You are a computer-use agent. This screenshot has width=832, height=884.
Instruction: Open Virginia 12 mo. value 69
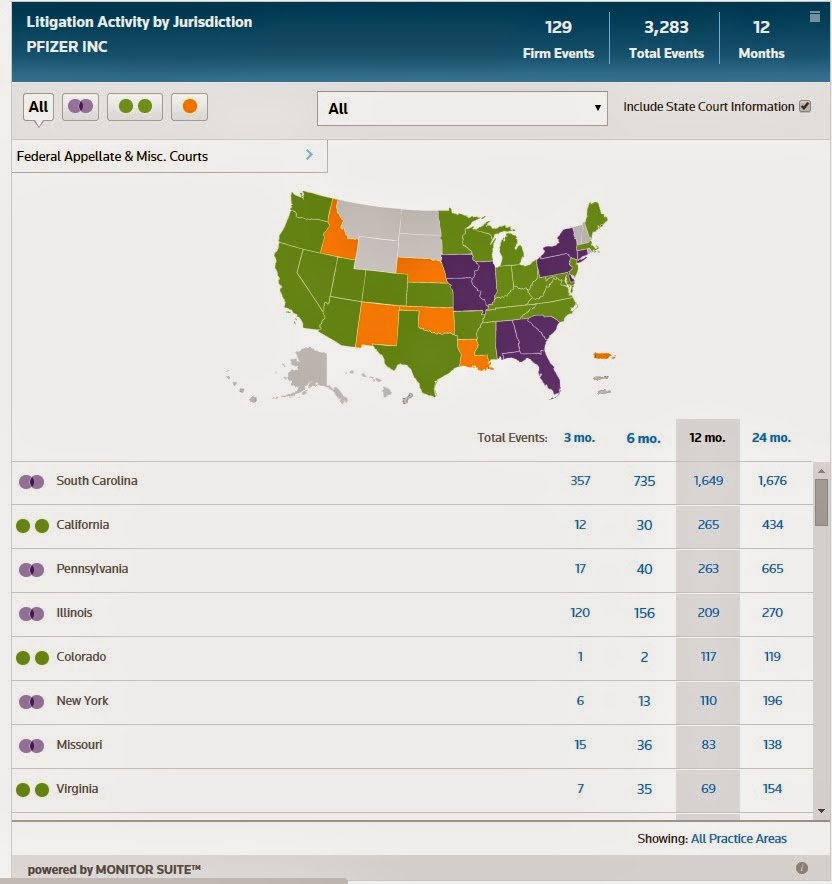(x=708, y=789)
